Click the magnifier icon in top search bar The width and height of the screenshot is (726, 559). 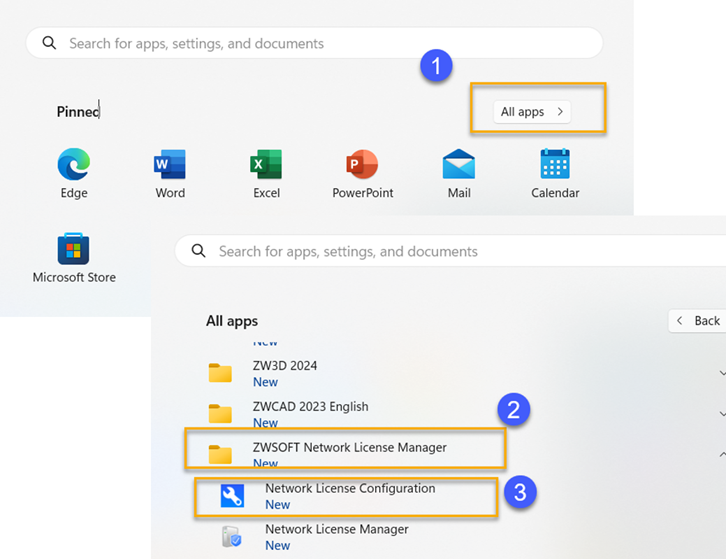coord(49,43)
